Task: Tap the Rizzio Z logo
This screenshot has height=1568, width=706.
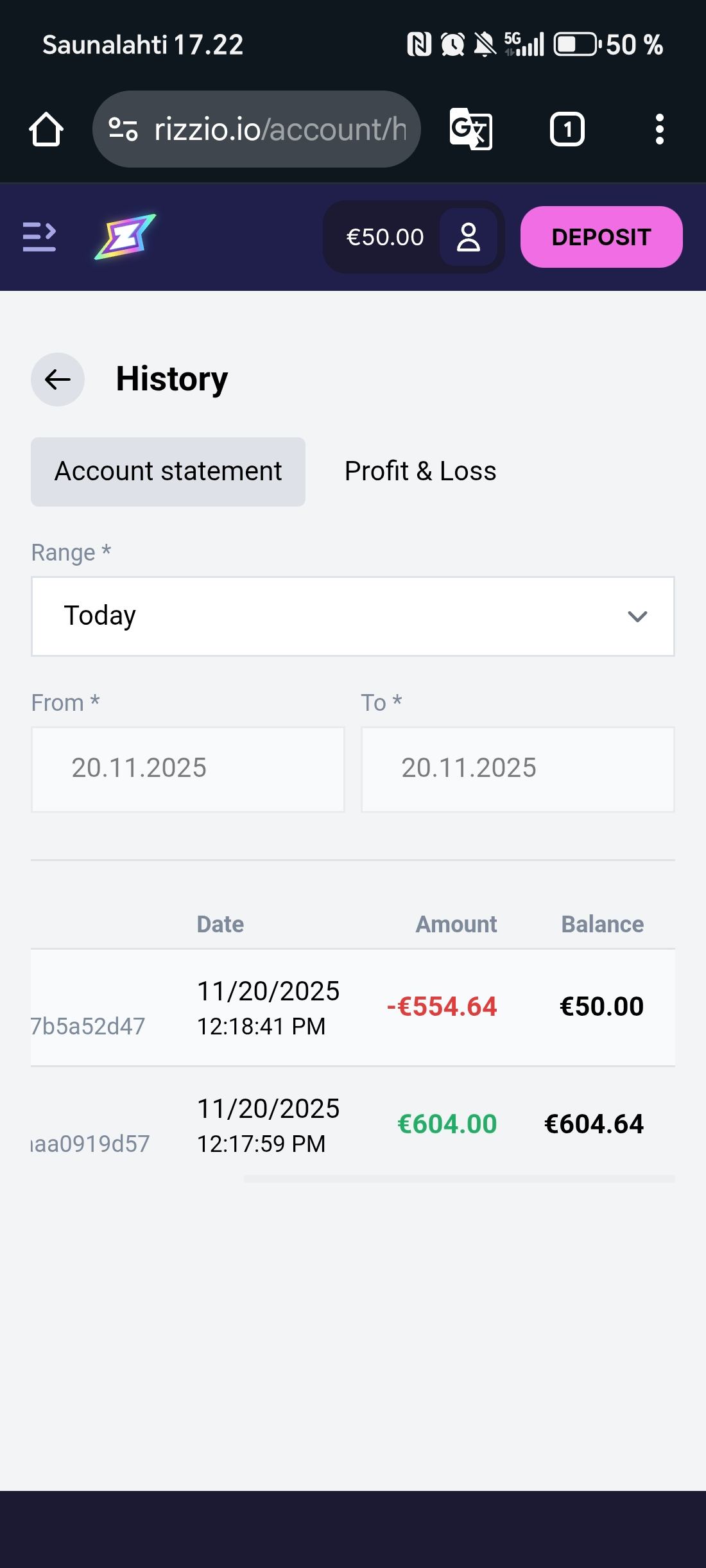Action: (125, 237)
